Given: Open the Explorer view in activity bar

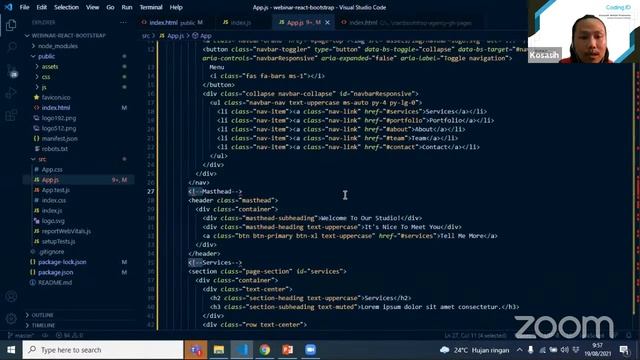Looking at the screenshot, I should pyautogui.click(x=11, y=25).
